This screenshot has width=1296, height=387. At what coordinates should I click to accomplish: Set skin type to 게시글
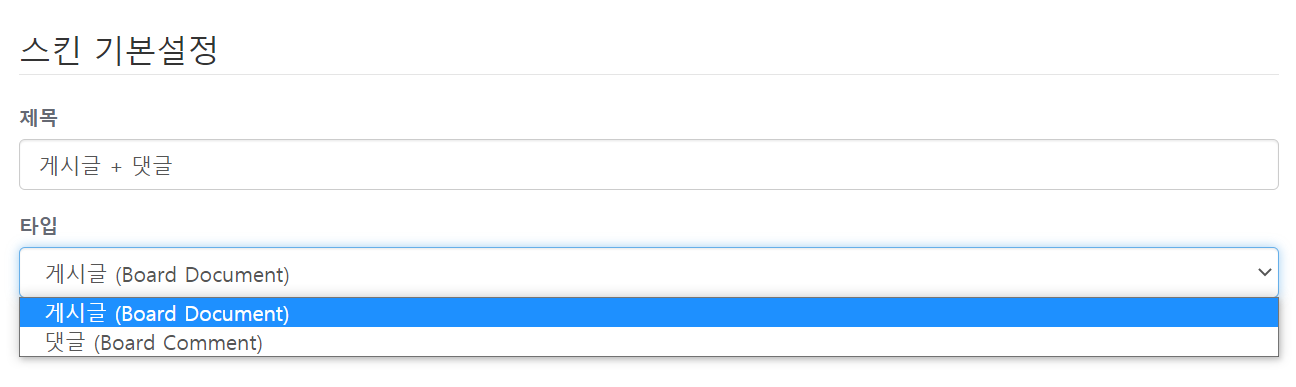(649, 313)
